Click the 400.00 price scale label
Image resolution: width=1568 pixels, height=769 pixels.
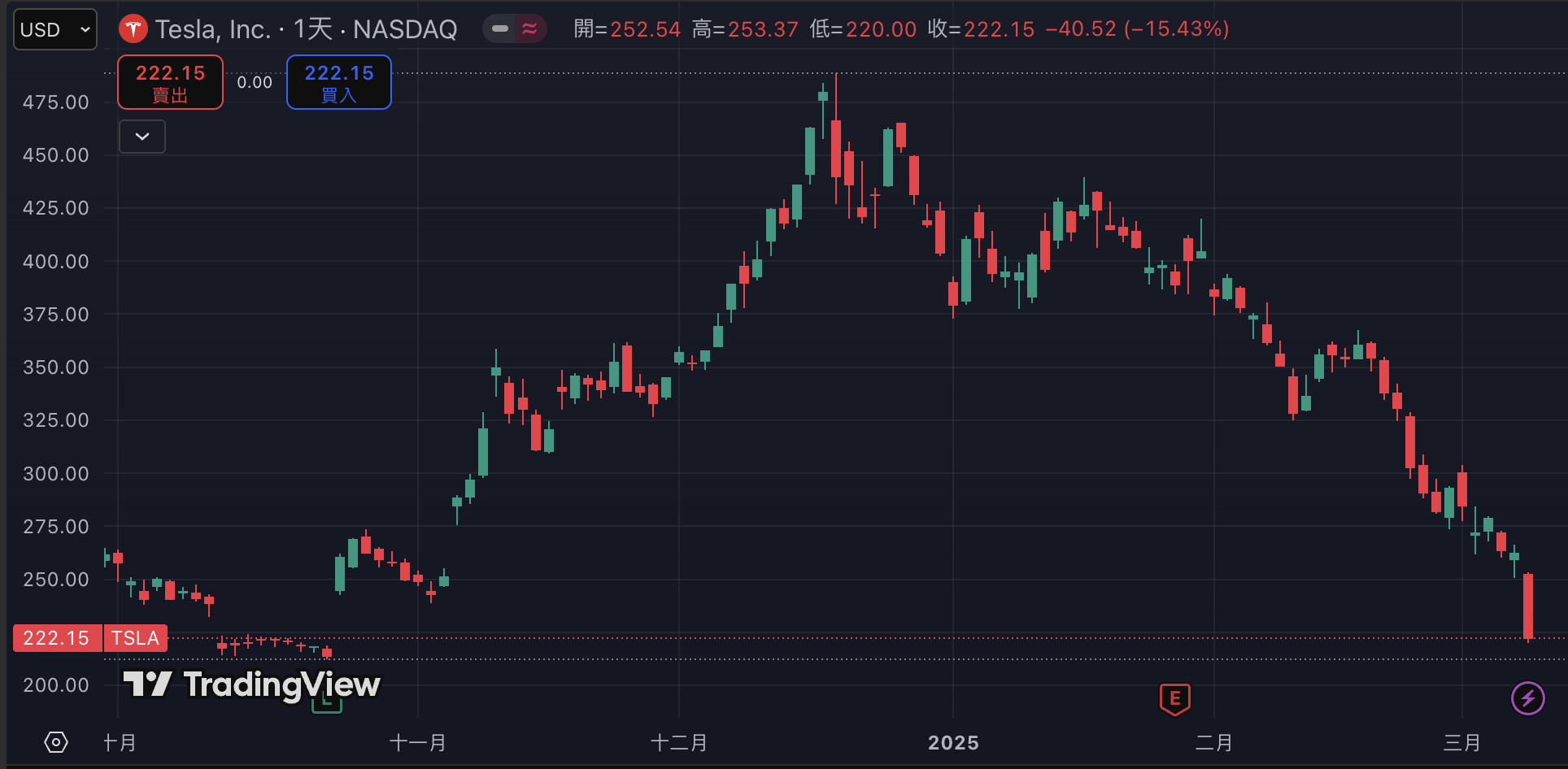(x=56, y=262)
